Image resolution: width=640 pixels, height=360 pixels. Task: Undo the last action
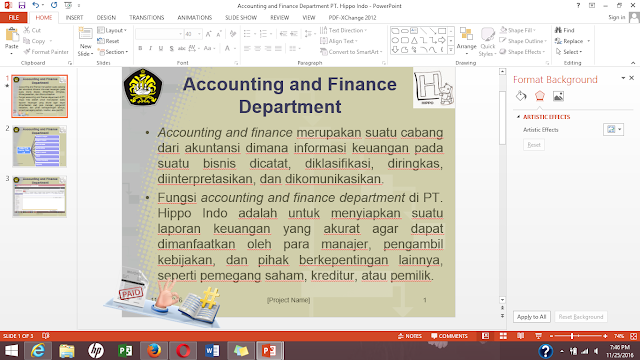click(36, 5)
